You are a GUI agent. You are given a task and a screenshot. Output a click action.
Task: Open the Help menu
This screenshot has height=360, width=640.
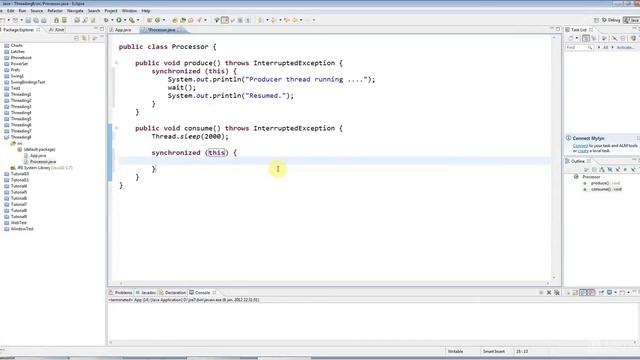[x=146, y=11]
